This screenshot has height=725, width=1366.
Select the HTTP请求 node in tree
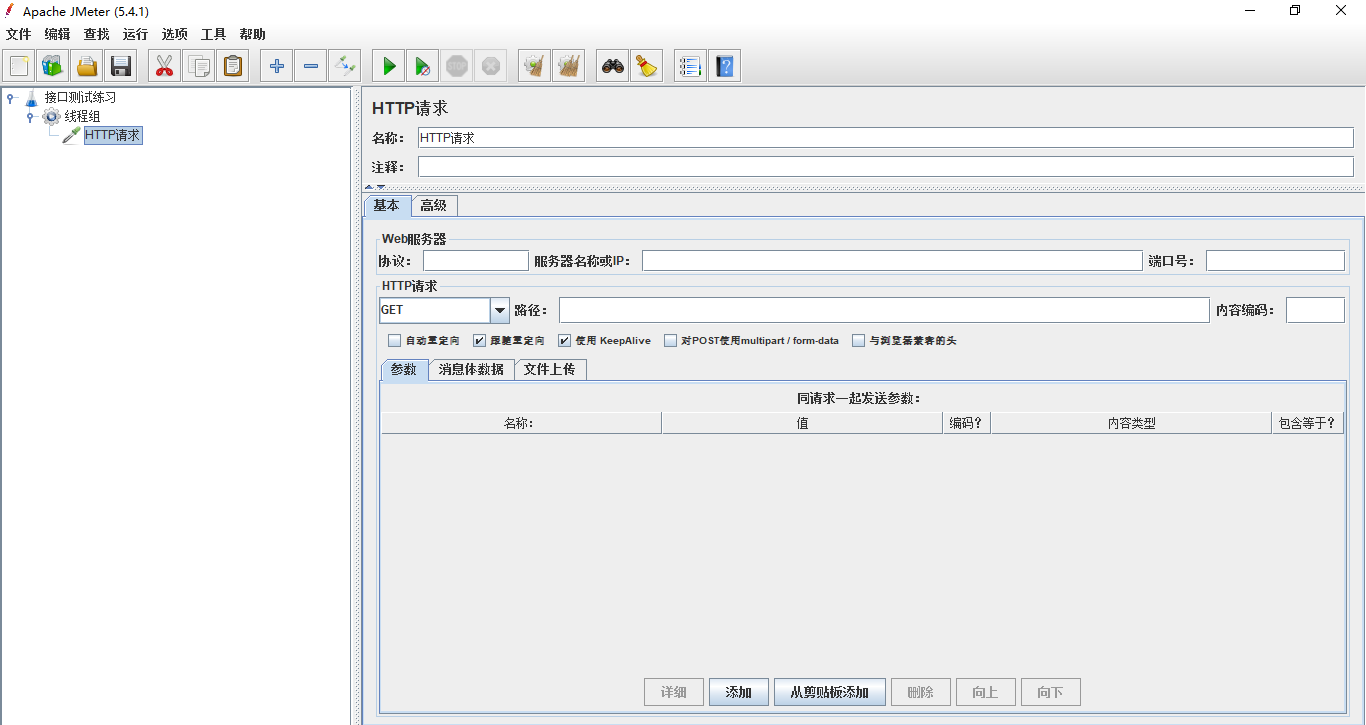pos(113,135)
